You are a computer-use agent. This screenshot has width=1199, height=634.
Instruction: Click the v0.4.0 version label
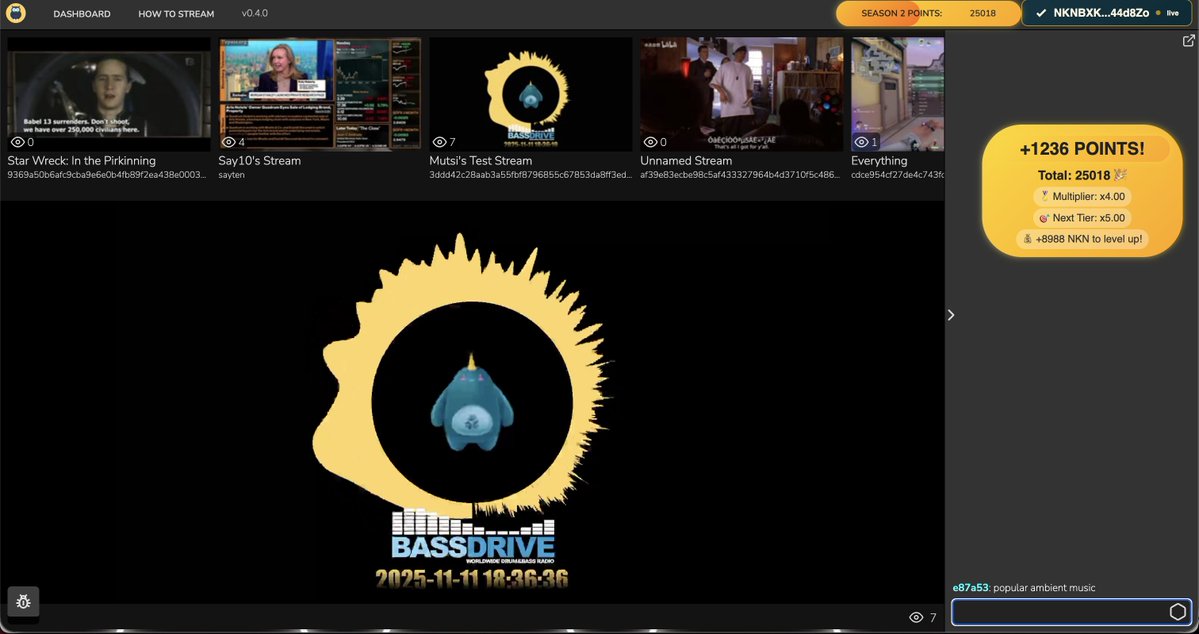(x=255, y=13)
